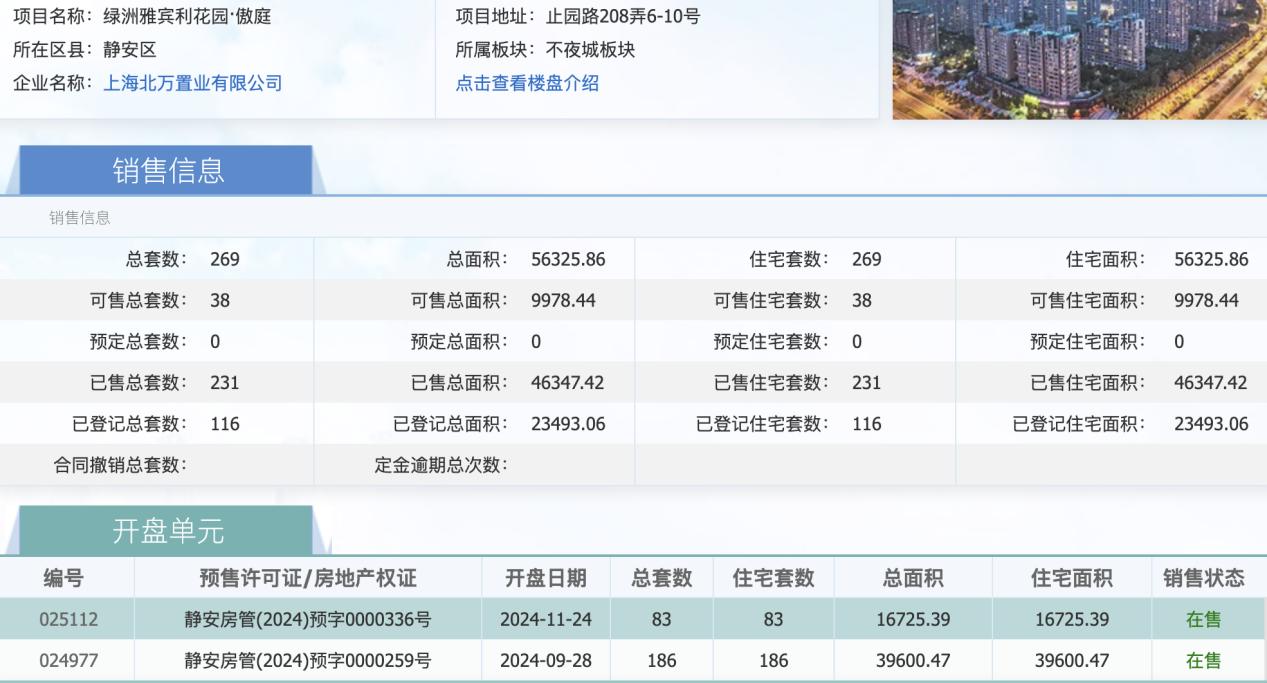Click permit 静安房管(2024)预字0000336号
The image size is (1267, 683).
tap(308, 619)
